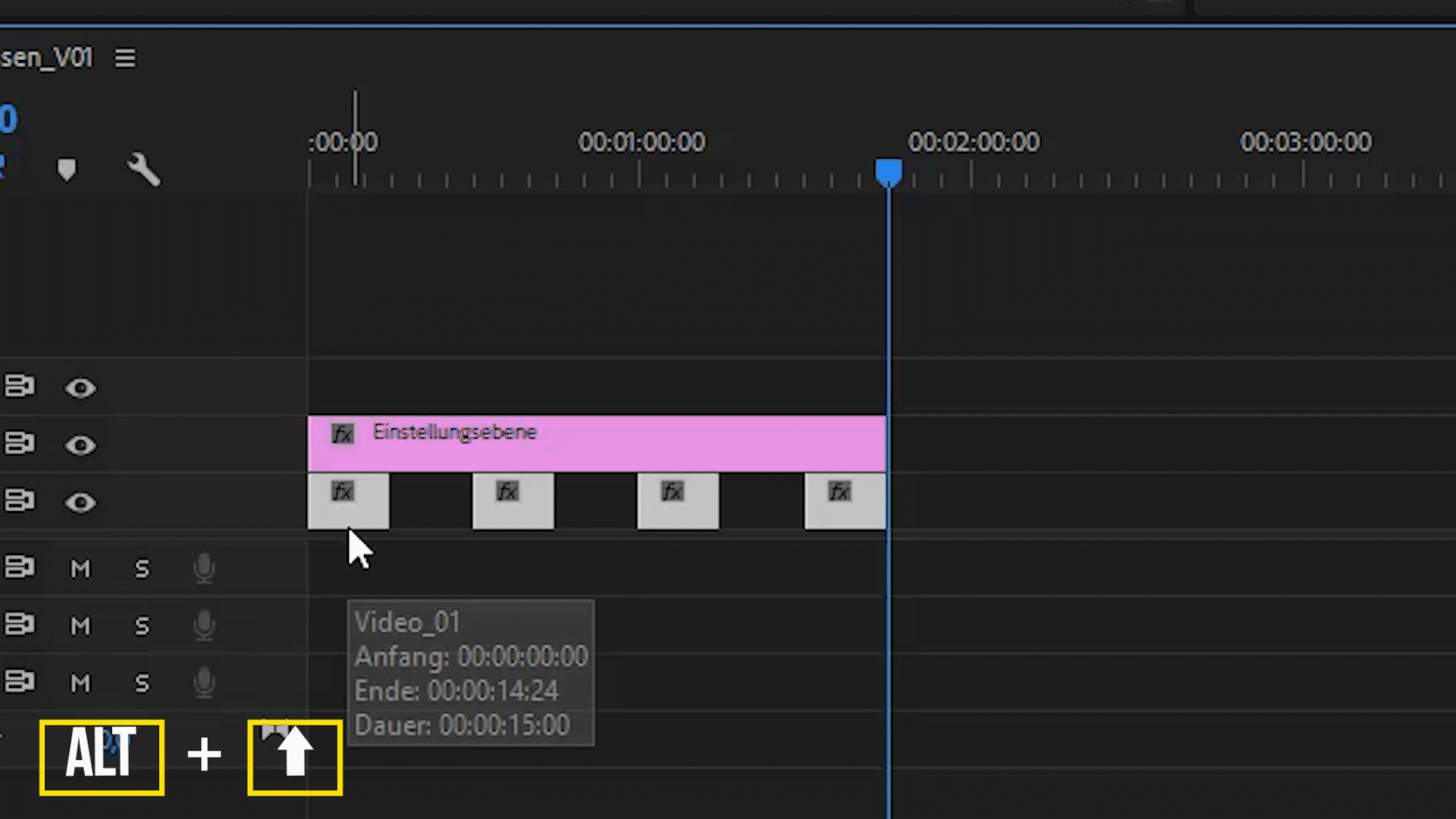Mute the first audio track

click(80, 568)
